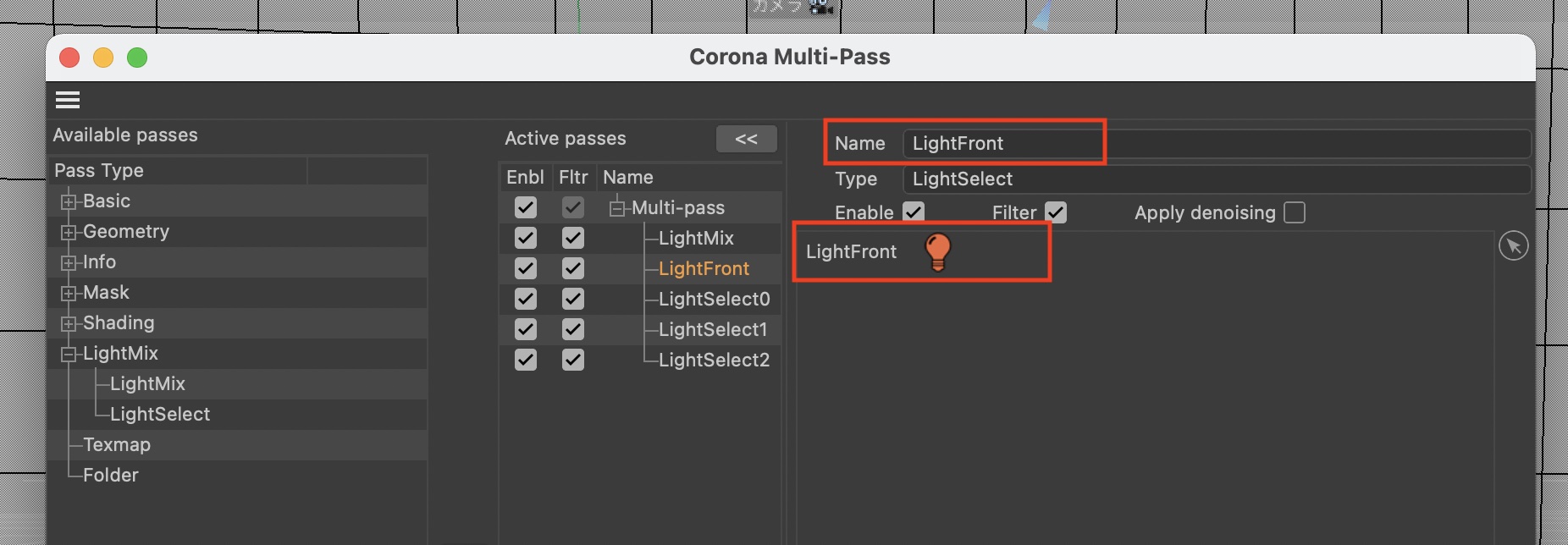This screenshot has width=1568, height=545.
Task: Collapse the LightMix pass group
Action: pyautogui.click(x=69, y=354)
